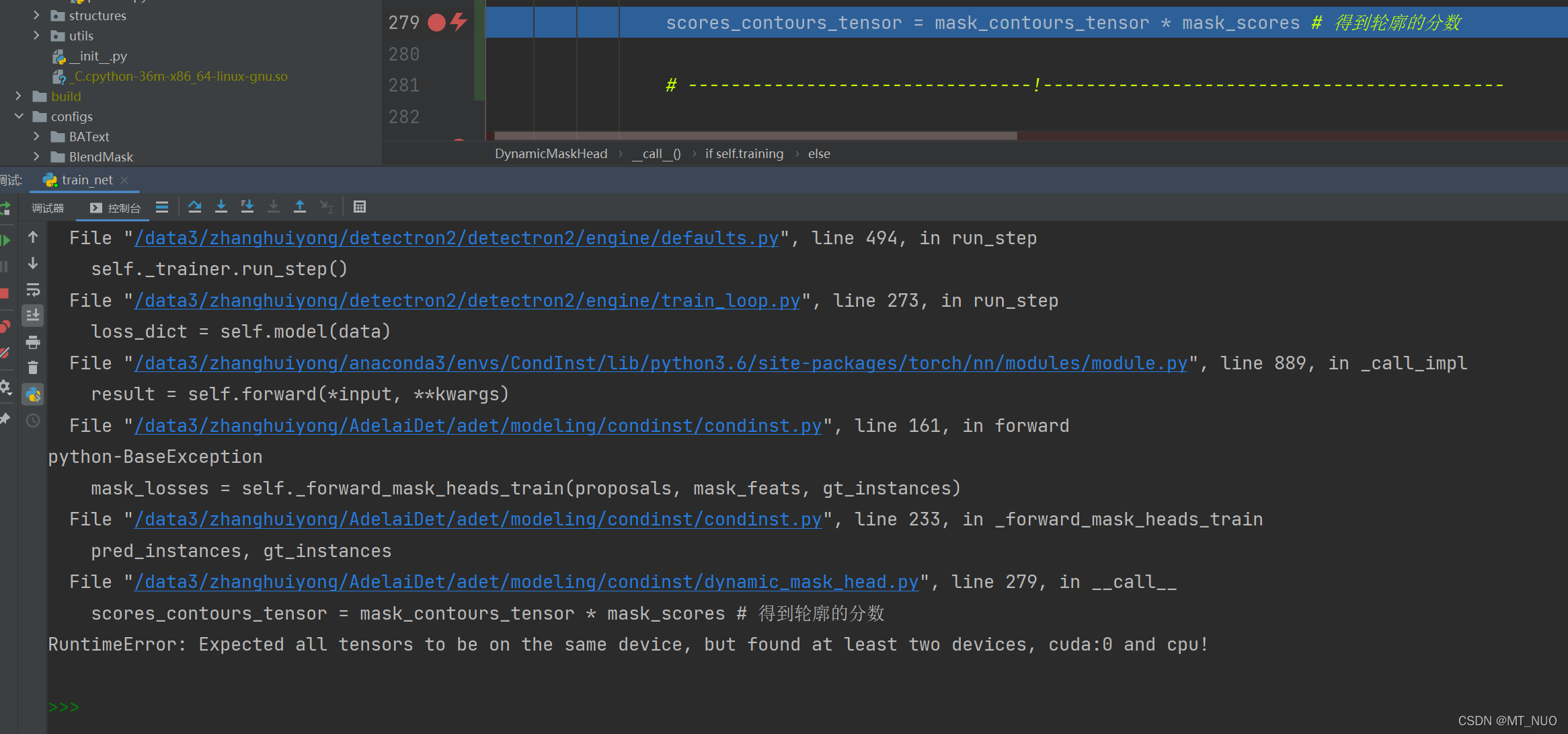Click the Rerun train_net debug icon
This screenshot has width=1568, height=734.
coord(5,209)
